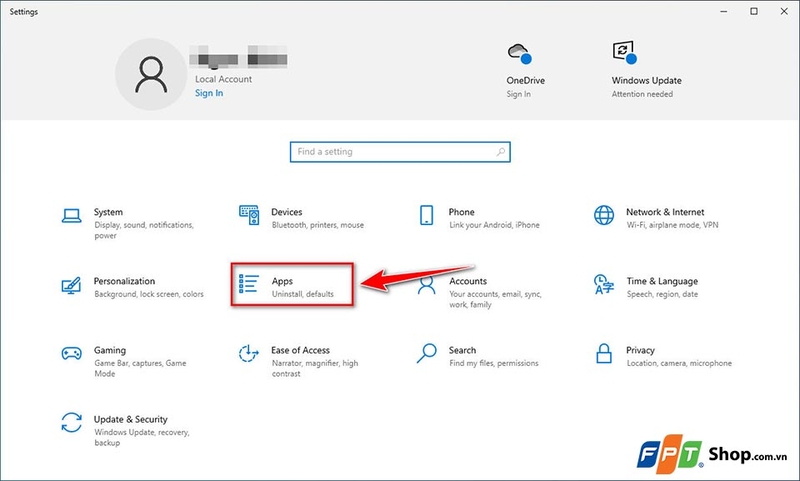The width and height of the screenshot is (800, 481).
Task: Click 'Find my files, permissions' description
Action: (x=494, y=363)
